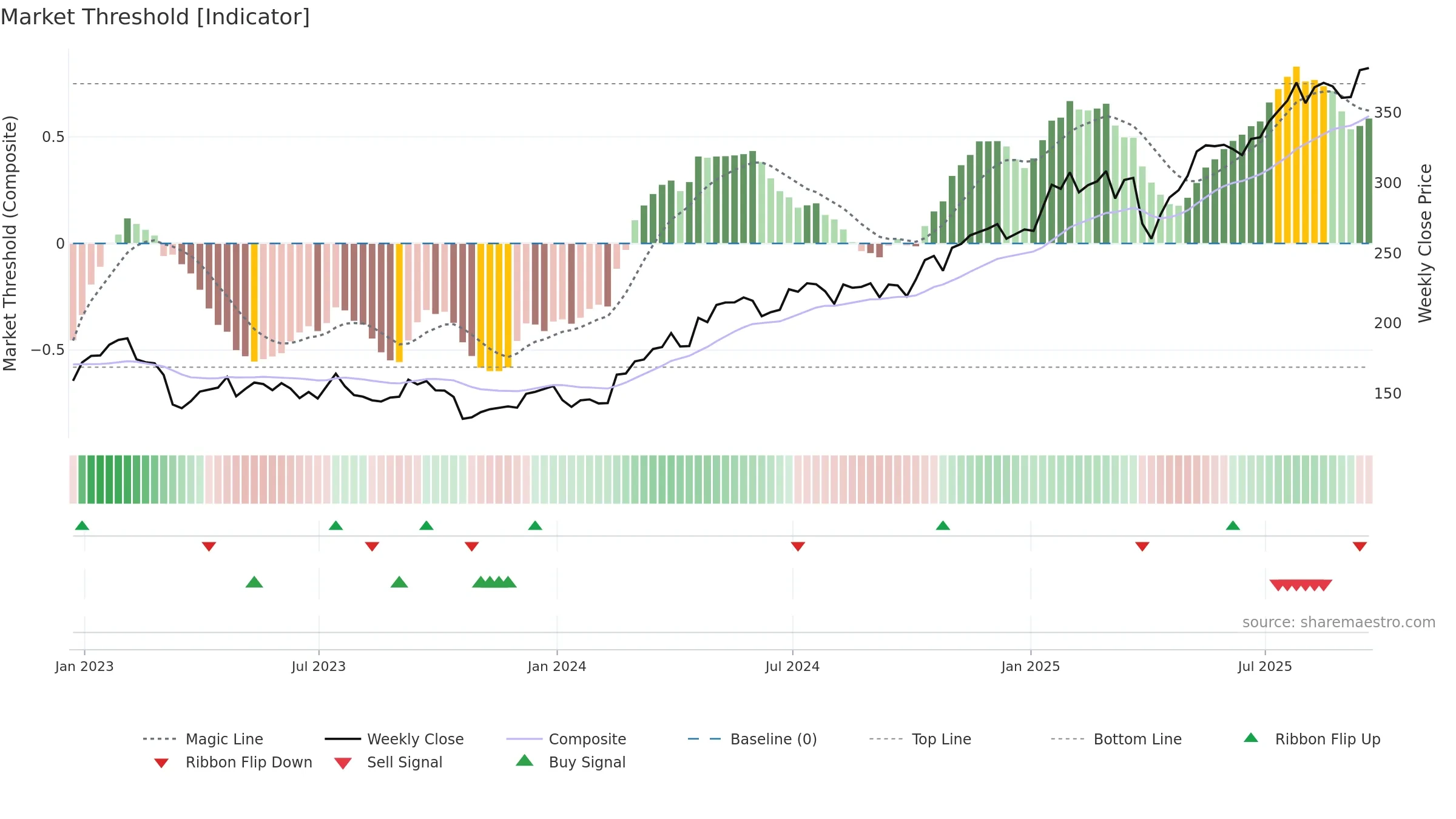The height and width of the screenshot is (819, 1456).
Task: Click the '250' right axis tick label
Action: coord(1388,253)
